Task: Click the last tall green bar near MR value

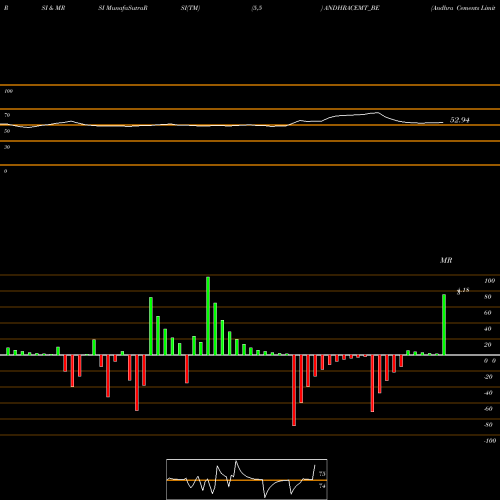Action: [444, 324]
